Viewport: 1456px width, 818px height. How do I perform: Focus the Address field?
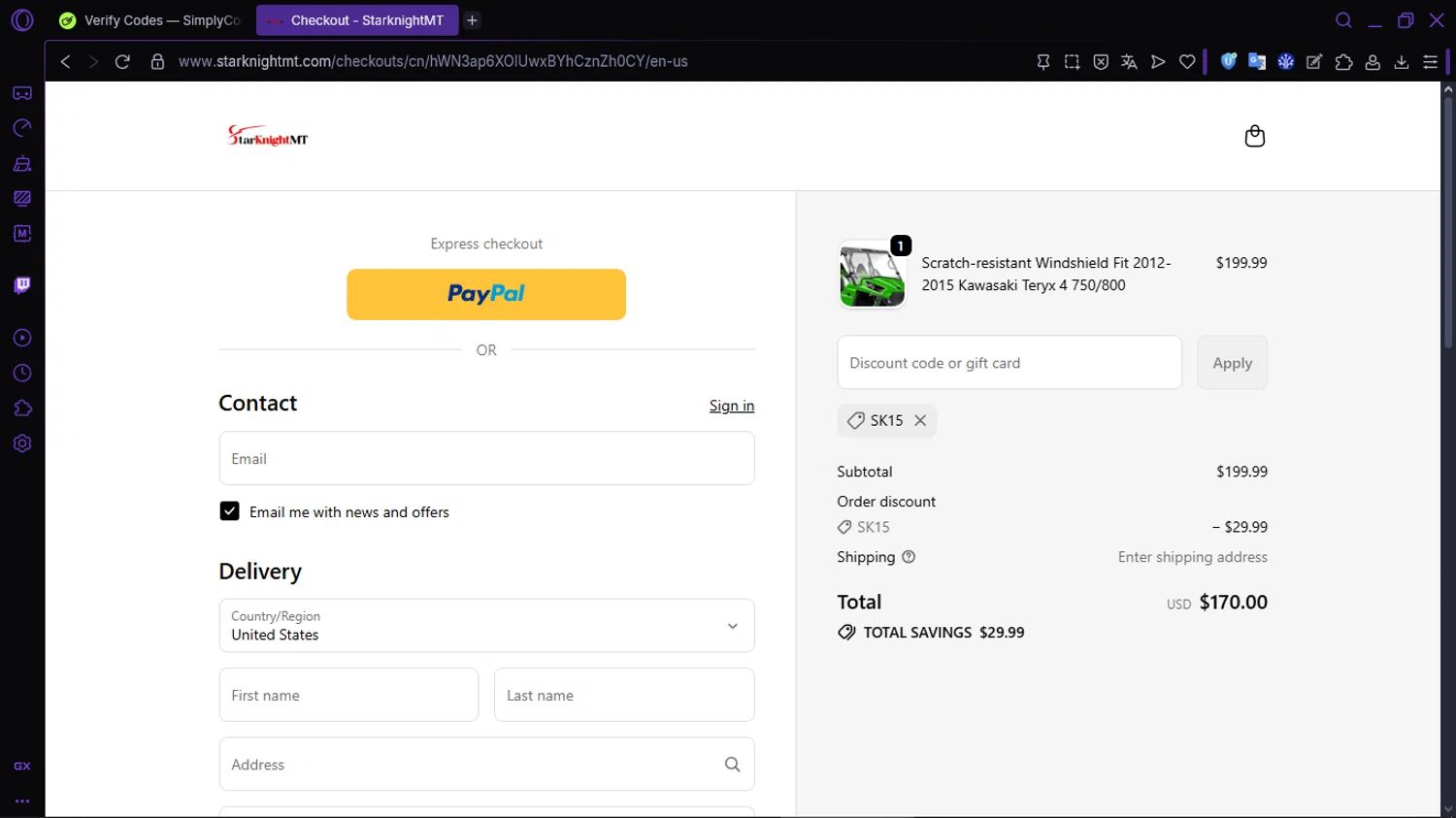[x=486, y=765]
